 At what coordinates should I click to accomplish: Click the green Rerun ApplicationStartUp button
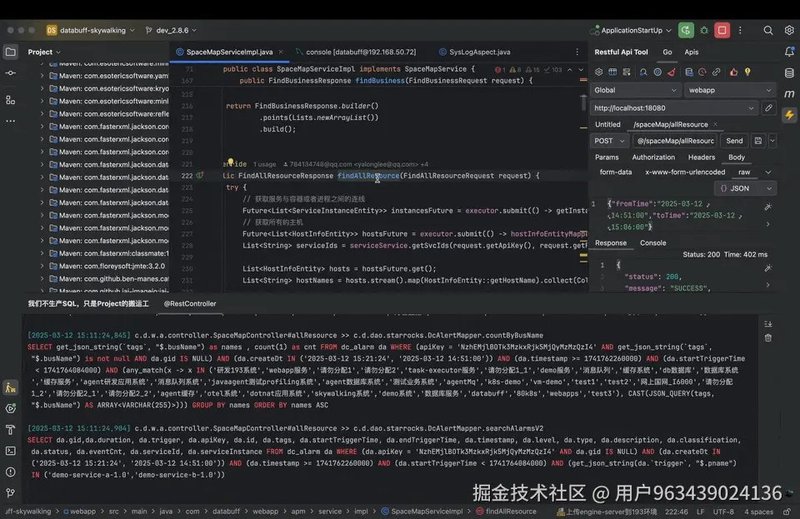pyautogui.click(x=686, y=31)
